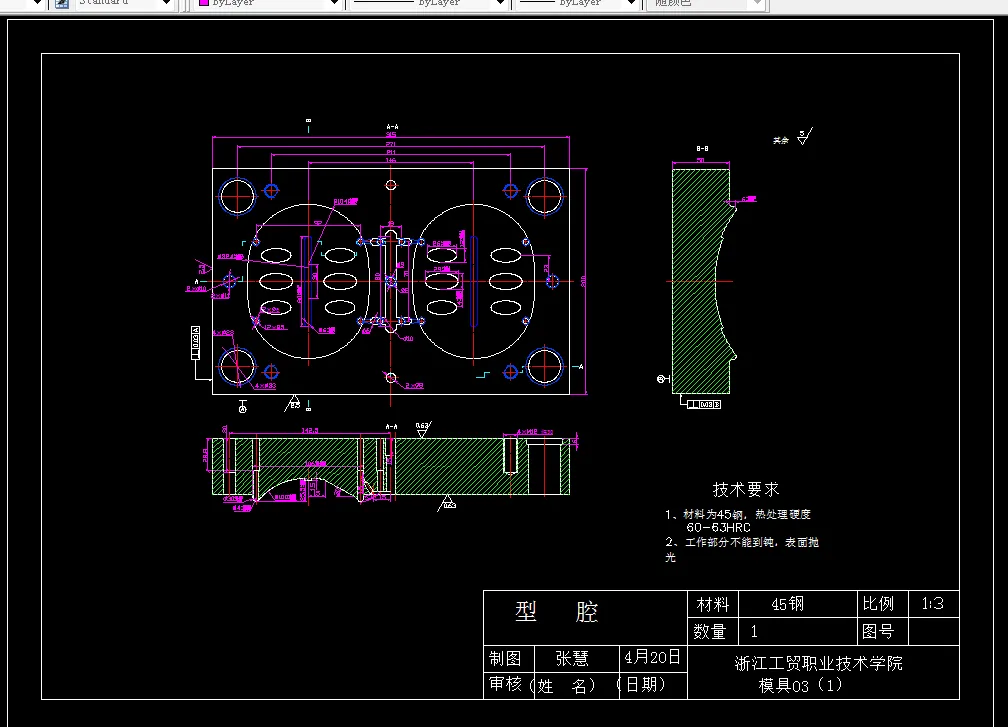Select the 模具03 (1) class text
The image size is (1008, 727).
click(800, 686)
